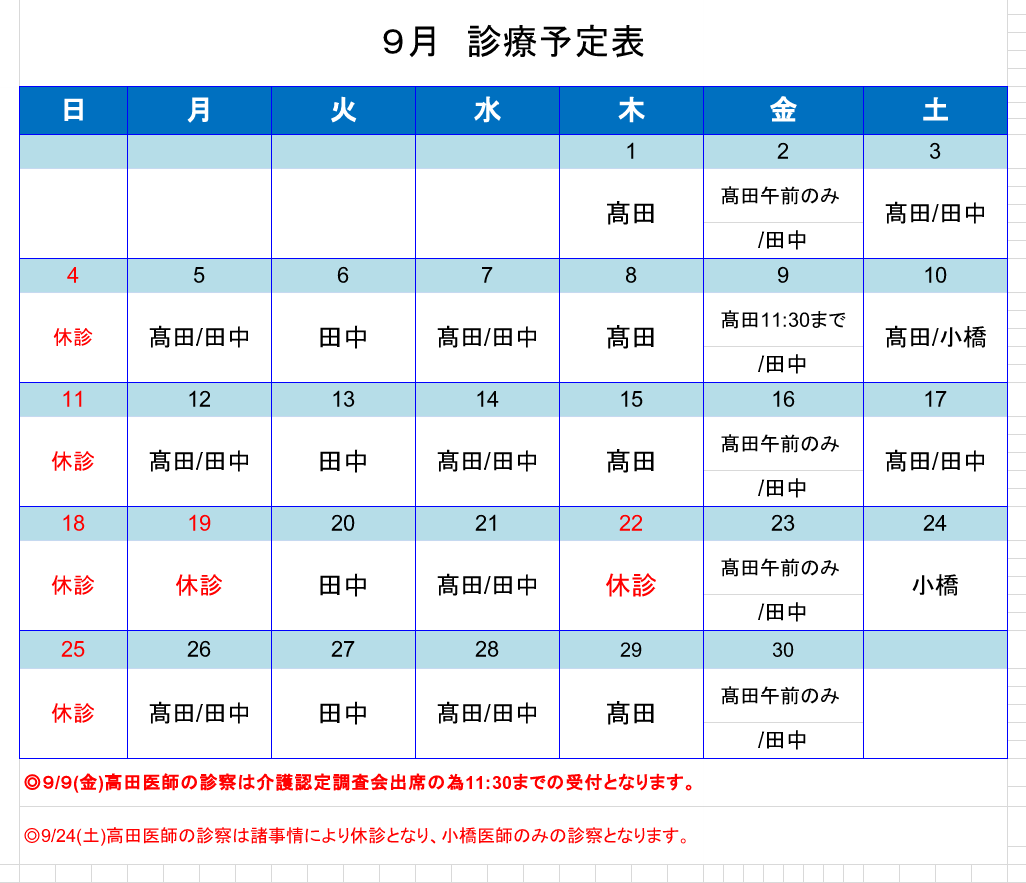Select 休診 cell under the 4th
This screenshot has height=883, width=1026.
73,338
